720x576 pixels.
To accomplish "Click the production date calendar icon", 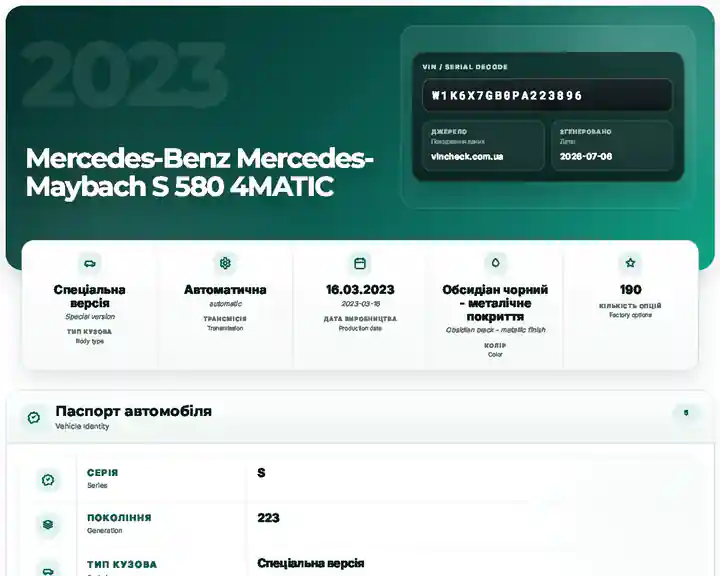I will [x=360, y=263].
